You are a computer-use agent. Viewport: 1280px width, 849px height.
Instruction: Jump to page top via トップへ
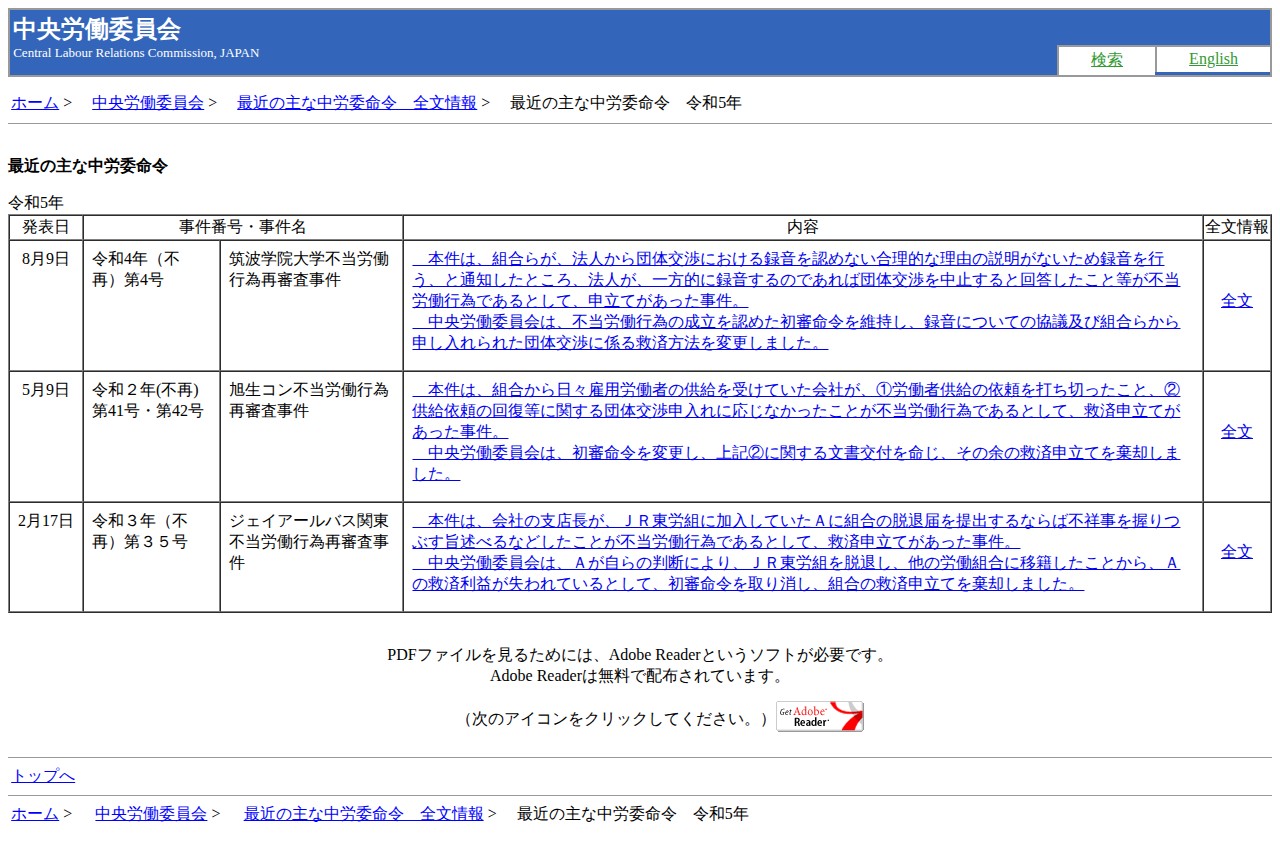43,776
